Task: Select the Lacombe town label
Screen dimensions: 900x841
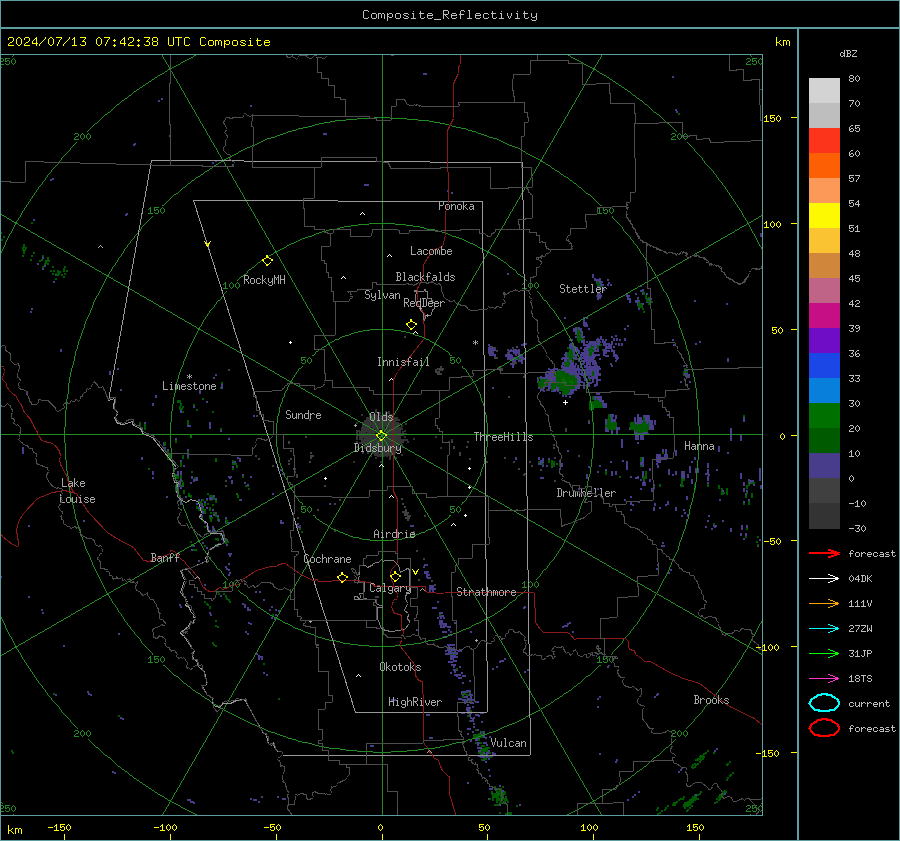Action: (431, 251)
